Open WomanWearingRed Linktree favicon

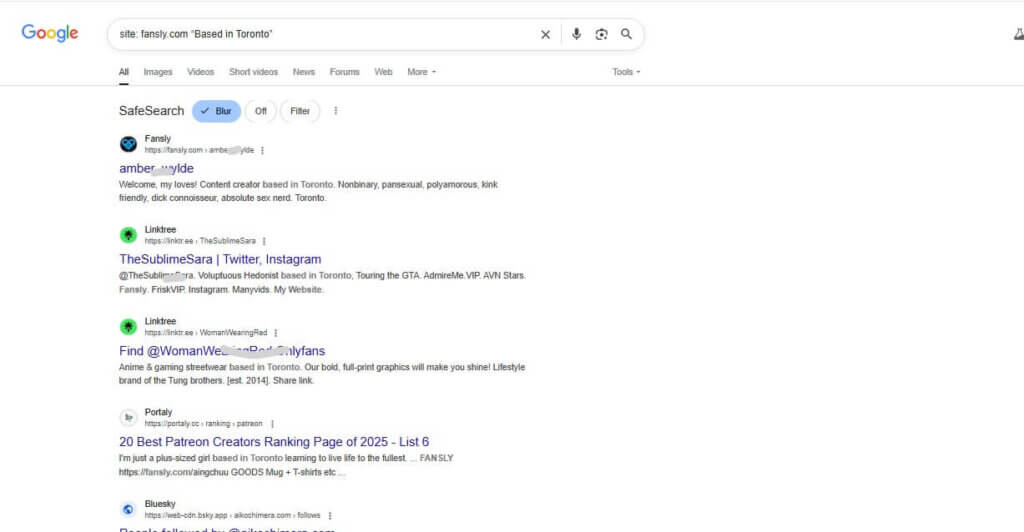[128, 326]
